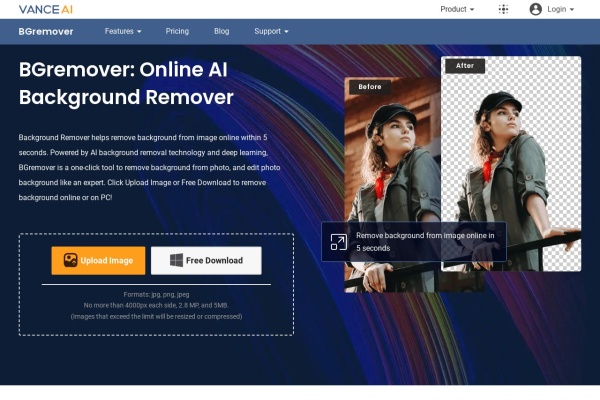The height and width of the screenshot is (400, 600).
Task: Expand the Product dropdown
Action: point(457,9)
